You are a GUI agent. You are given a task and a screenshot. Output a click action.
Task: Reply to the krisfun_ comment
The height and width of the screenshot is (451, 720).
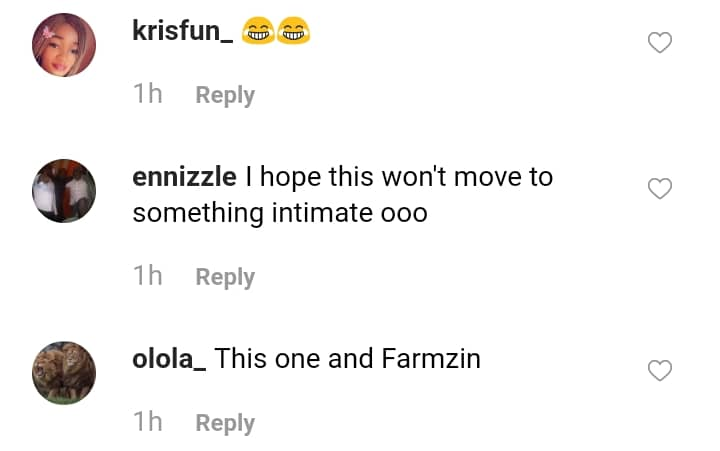[225, 95]
